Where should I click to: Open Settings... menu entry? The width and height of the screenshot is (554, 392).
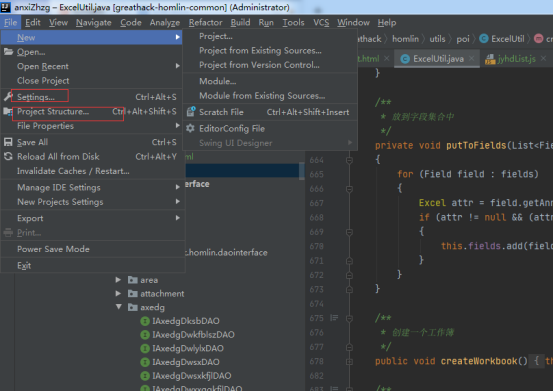(x=92, y=97)
